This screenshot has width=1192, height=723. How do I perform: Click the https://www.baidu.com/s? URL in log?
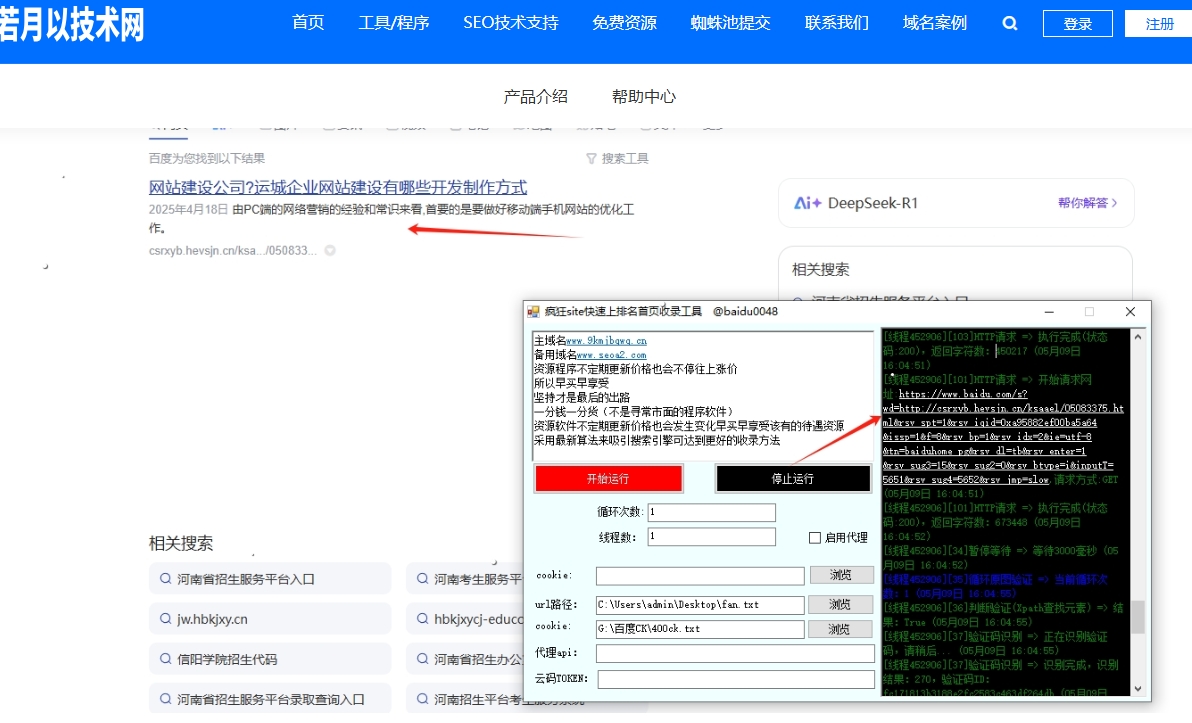click(x=962, y=394)
